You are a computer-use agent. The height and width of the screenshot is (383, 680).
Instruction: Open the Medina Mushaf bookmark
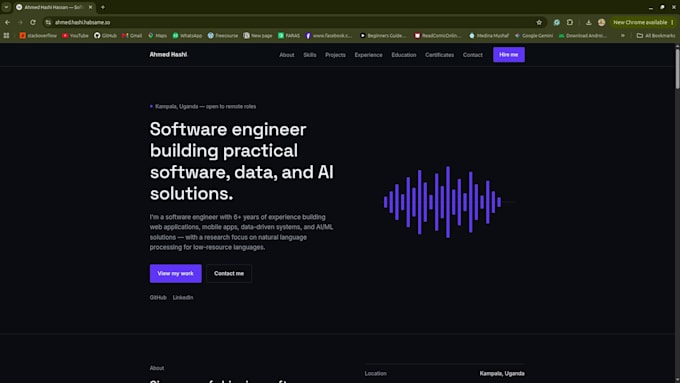(x=489, y=36)
